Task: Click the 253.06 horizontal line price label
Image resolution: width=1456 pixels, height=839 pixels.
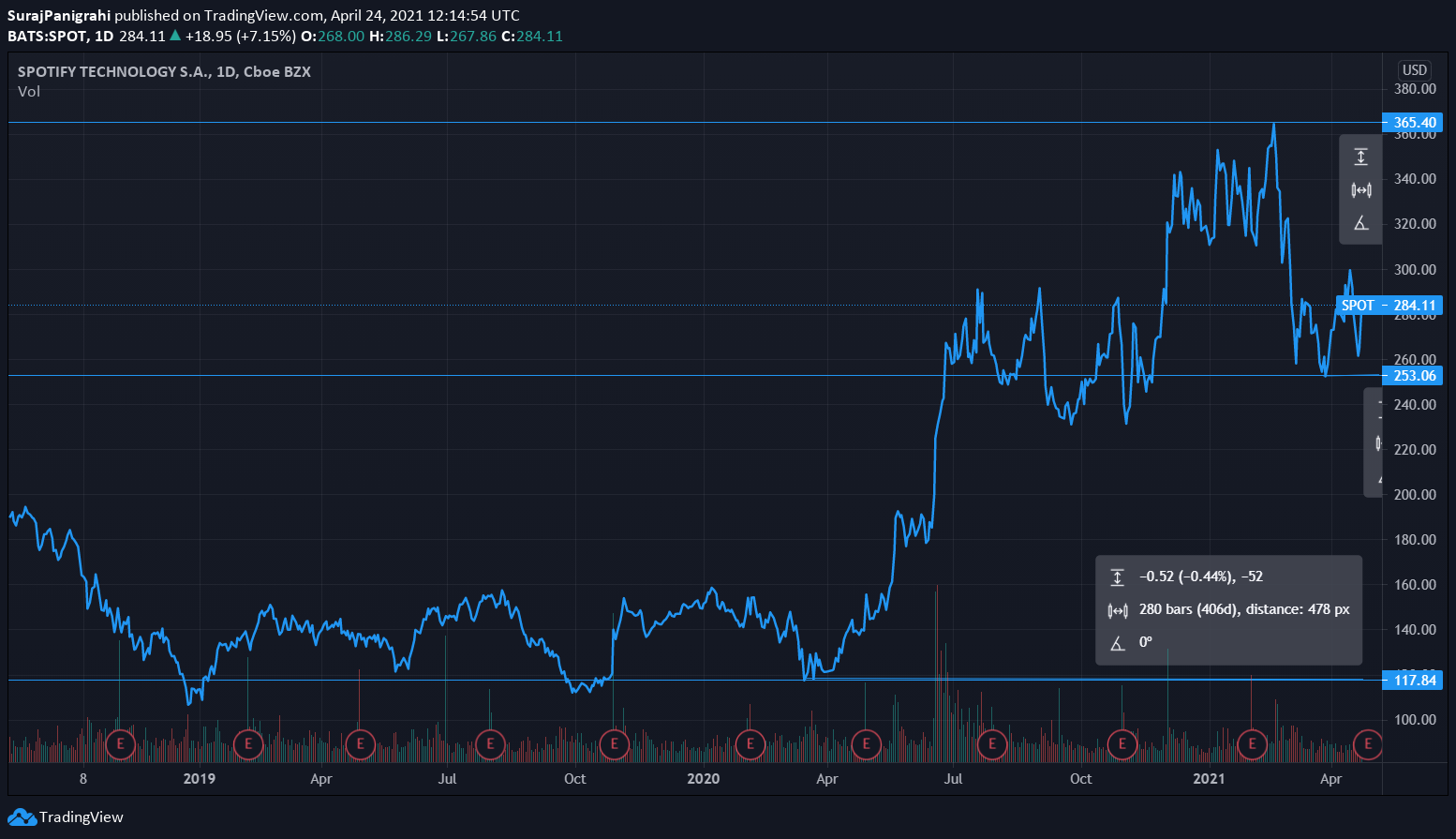Action: pyautogui.click(x=1413, y=376)
